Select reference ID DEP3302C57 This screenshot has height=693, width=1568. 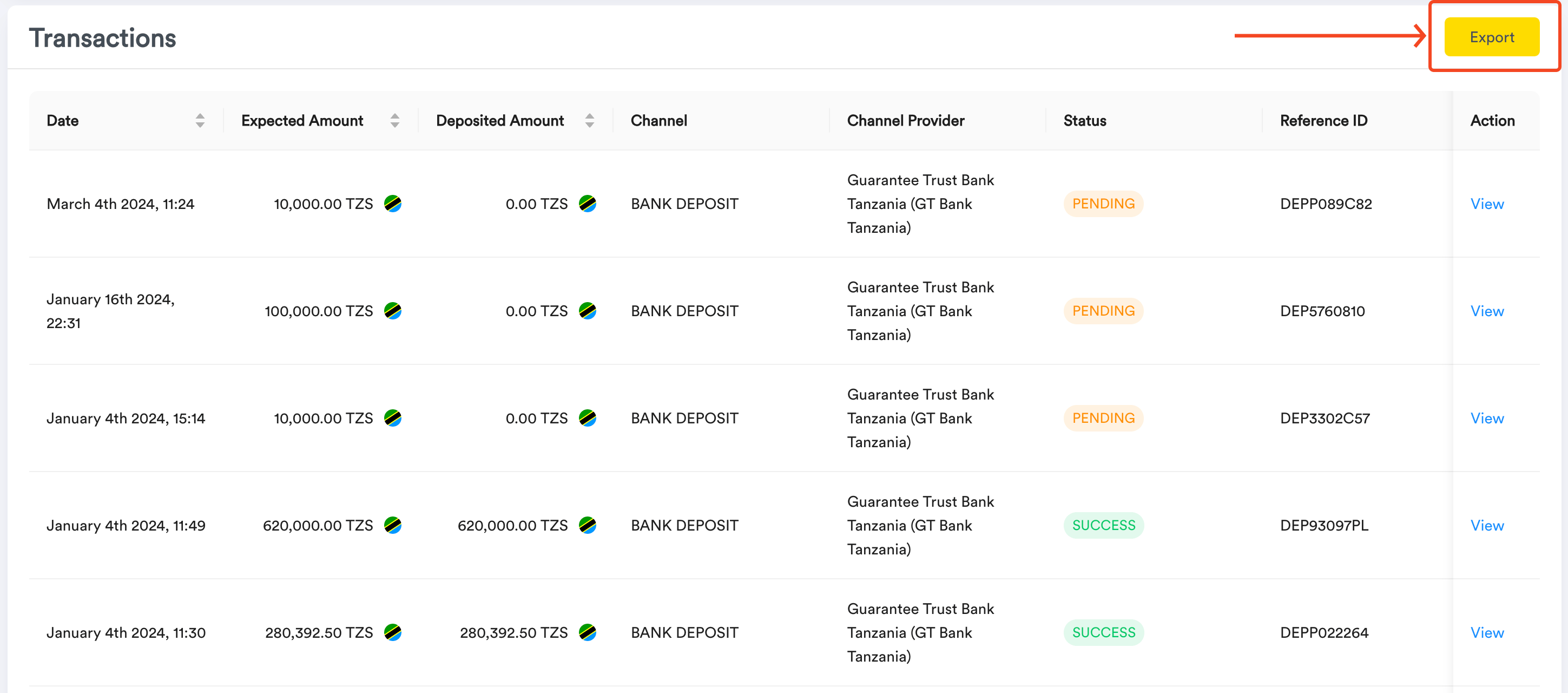pos(1325,419)
